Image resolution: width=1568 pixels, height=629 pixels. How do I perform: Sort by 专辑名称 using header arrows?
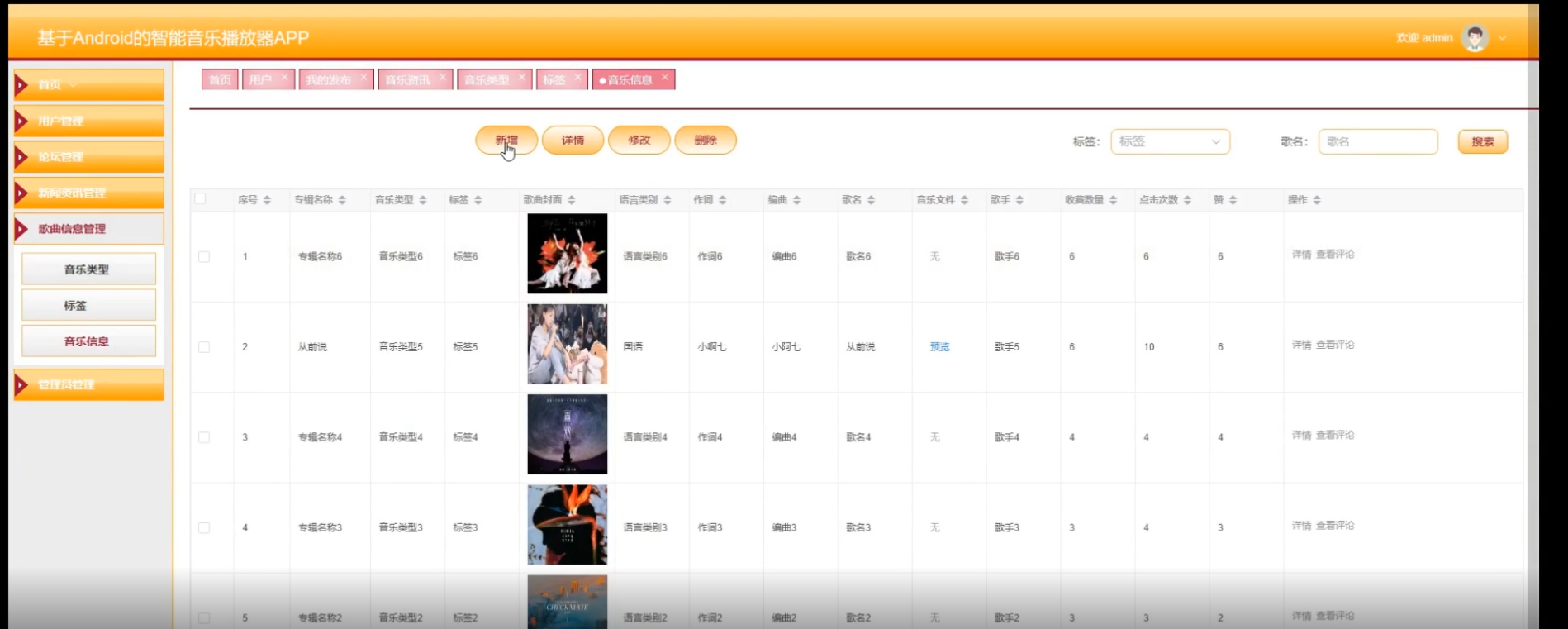pyautogui.click(x=342, y=200)
